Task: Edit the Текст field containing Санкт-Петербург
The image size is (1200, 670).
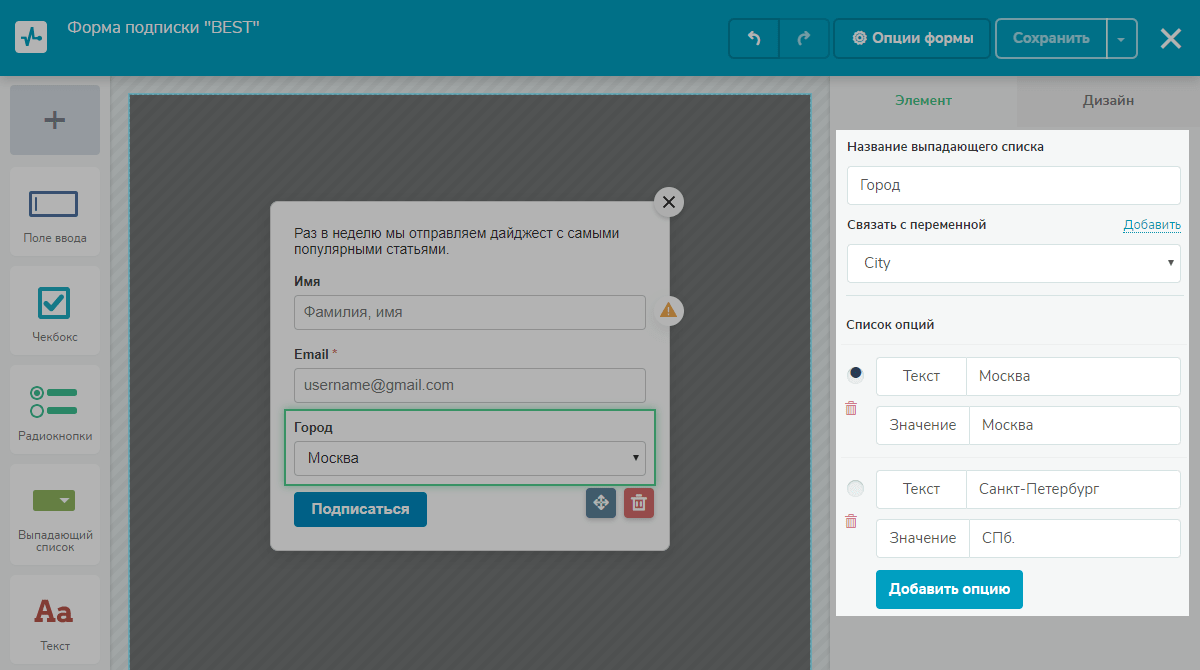Action: tap(1073, 489)
